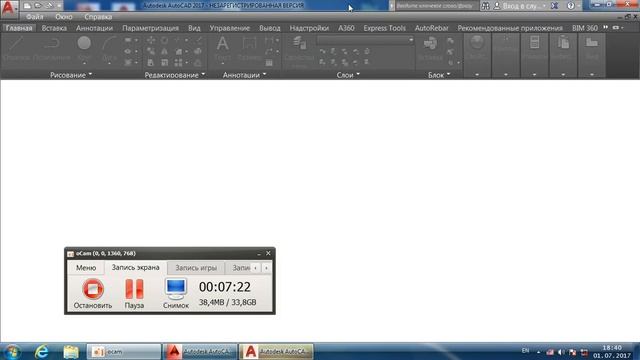Click the binoculars search icon in title bar
This screenshot has height=360, width=640.
point(485,6)
